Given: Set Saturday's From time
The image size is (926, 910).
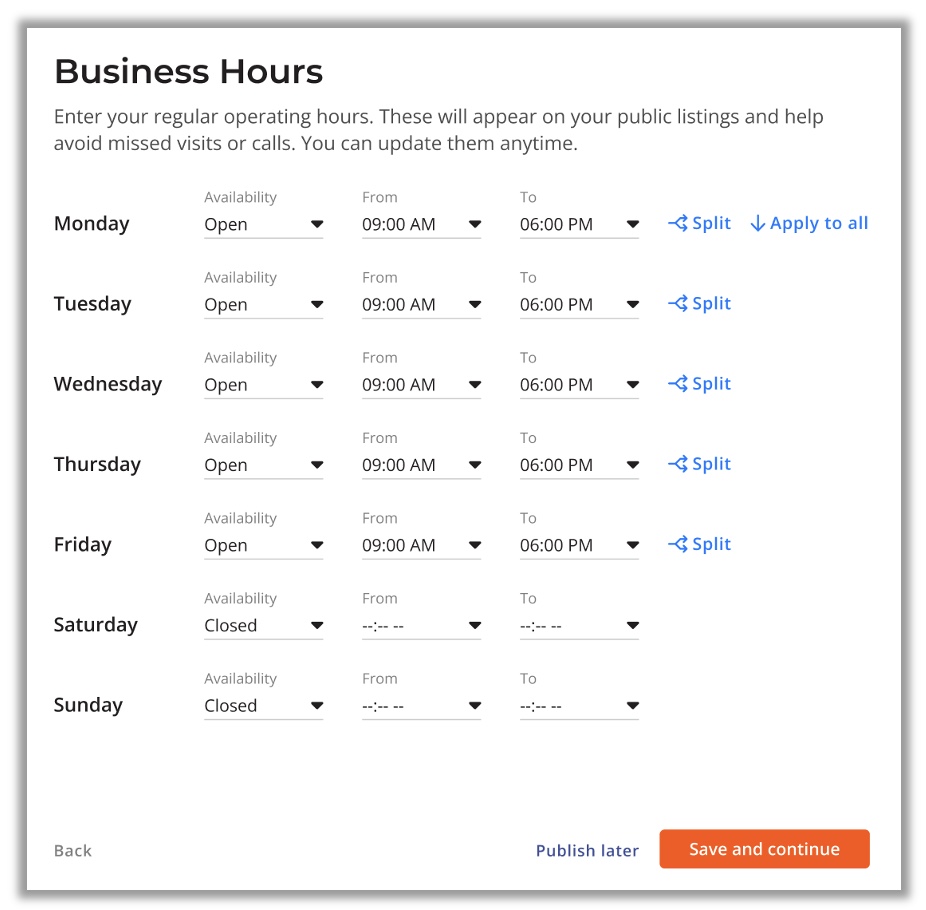Looking at the screenshot, I should tap(421, 625).
